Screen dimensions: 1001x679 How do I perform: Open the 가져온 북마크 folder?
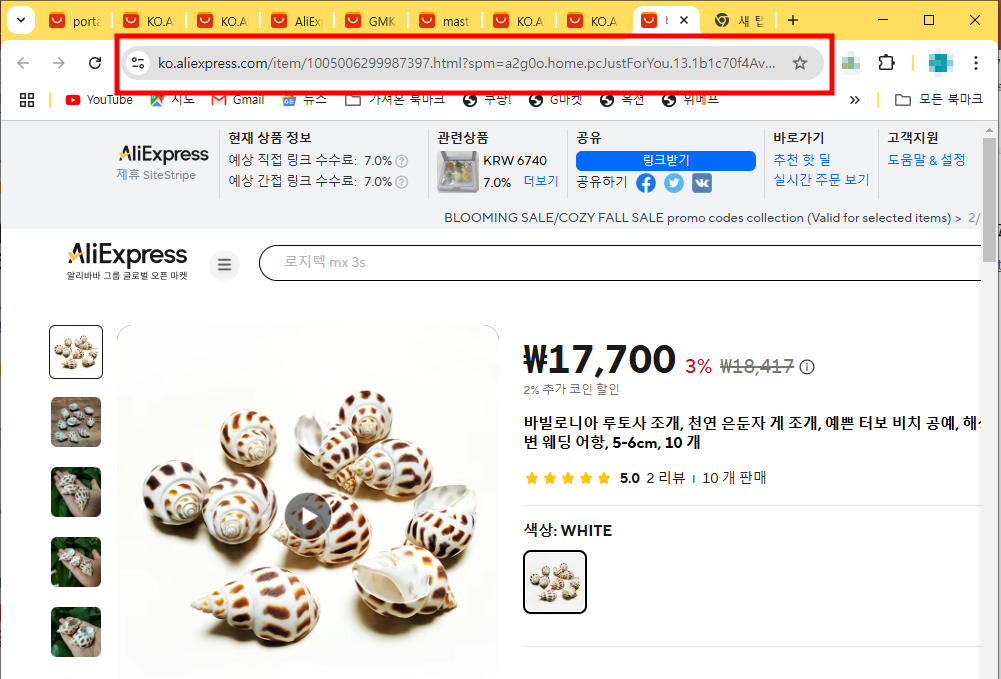tap(395, 100)
